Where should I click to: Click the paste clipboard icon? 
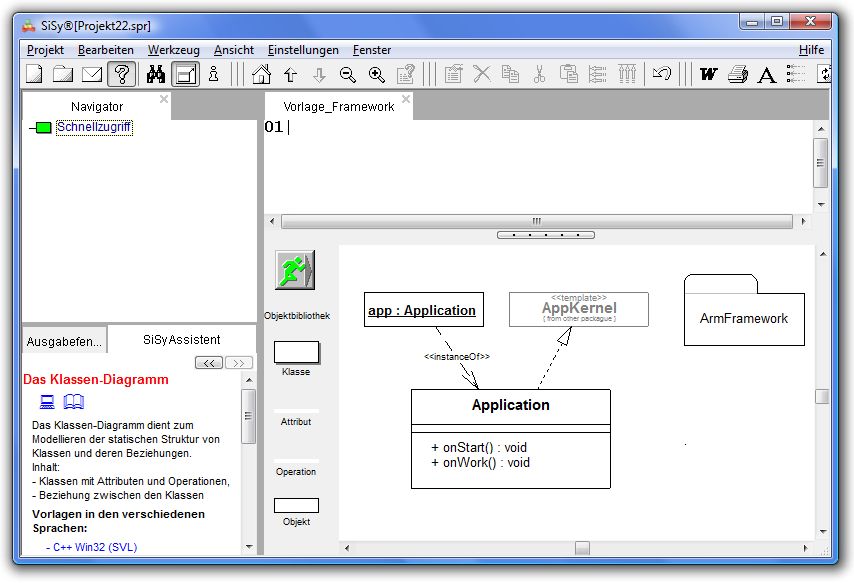[x=569, y=74]
